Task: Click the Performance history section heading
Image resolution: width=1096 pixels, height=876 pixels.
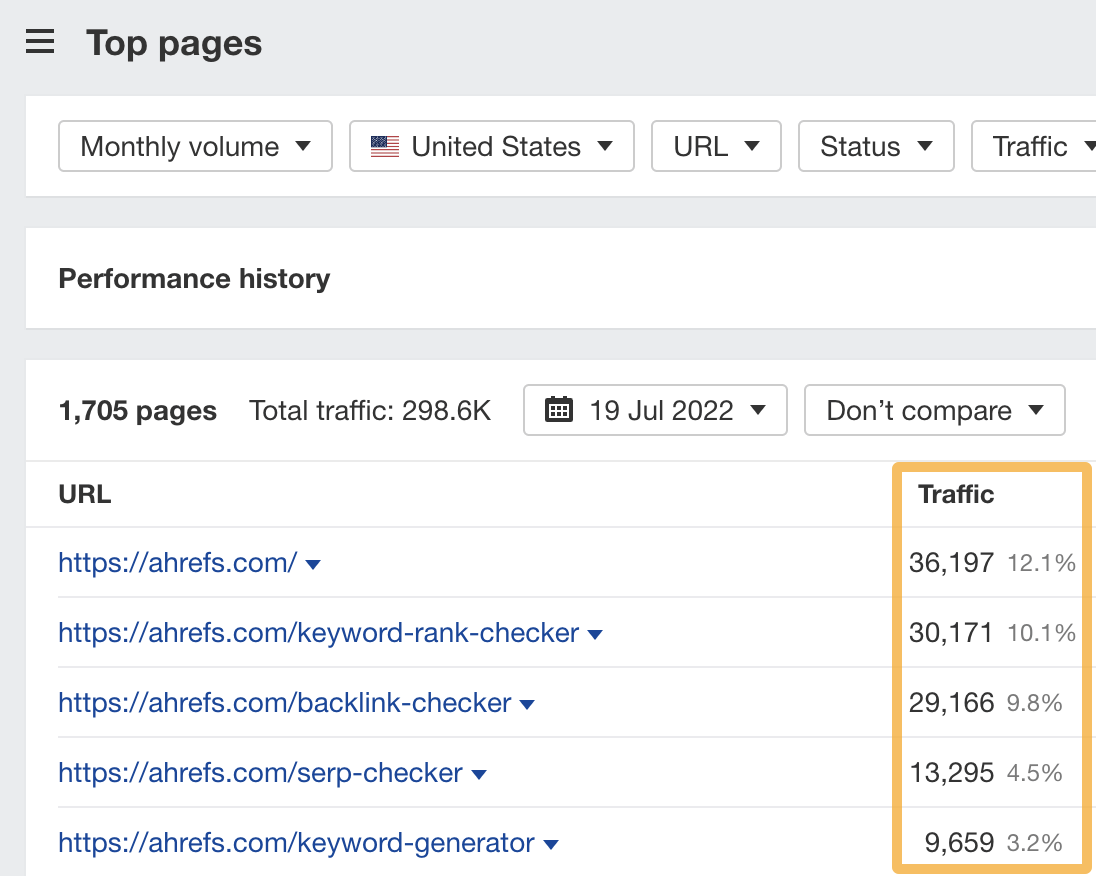Action: (194, 279)
